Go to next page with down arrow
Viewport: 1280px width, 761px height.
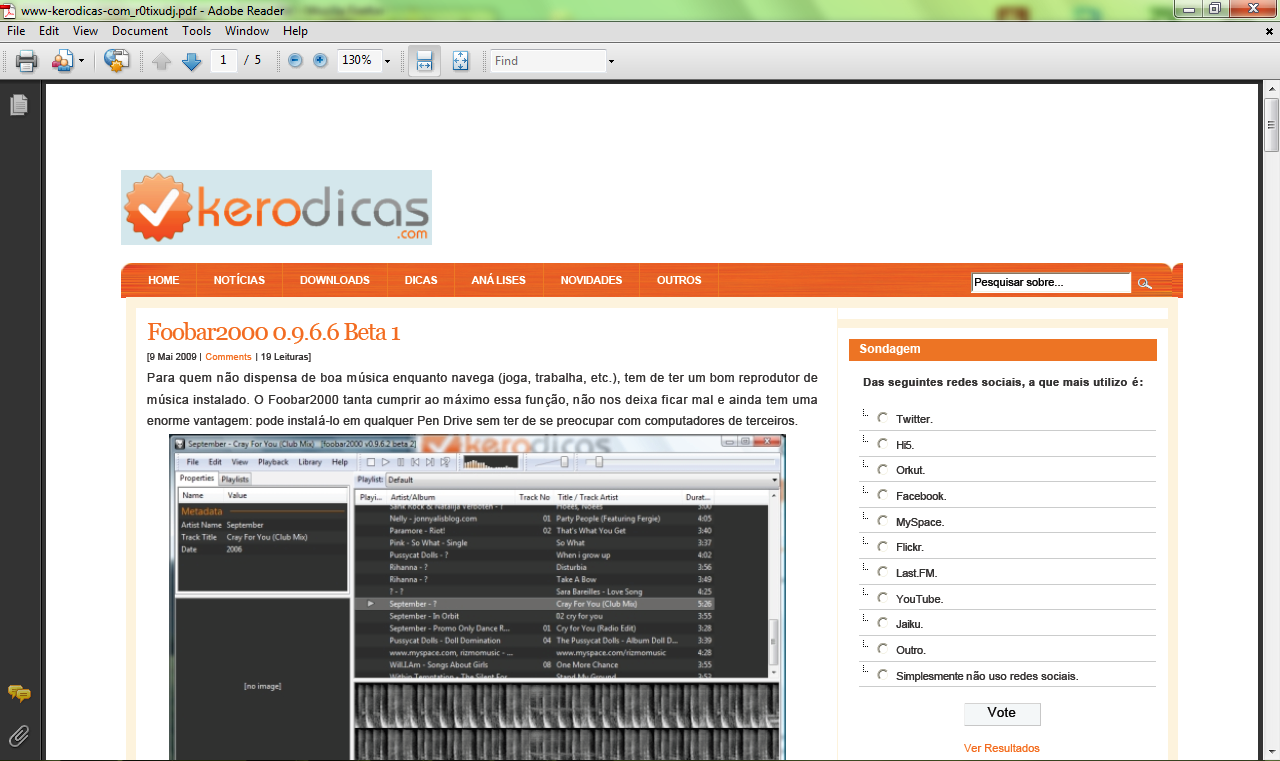point(191,61)
